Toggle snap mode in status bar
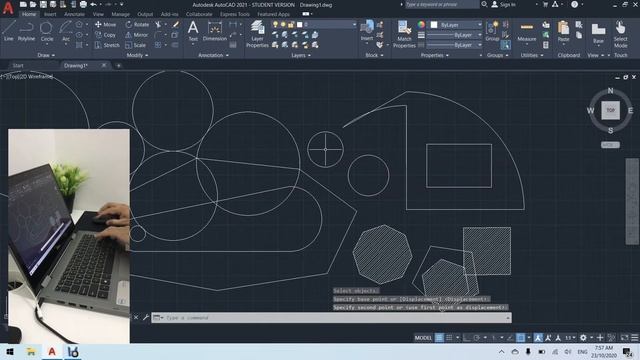 point(449,338)
